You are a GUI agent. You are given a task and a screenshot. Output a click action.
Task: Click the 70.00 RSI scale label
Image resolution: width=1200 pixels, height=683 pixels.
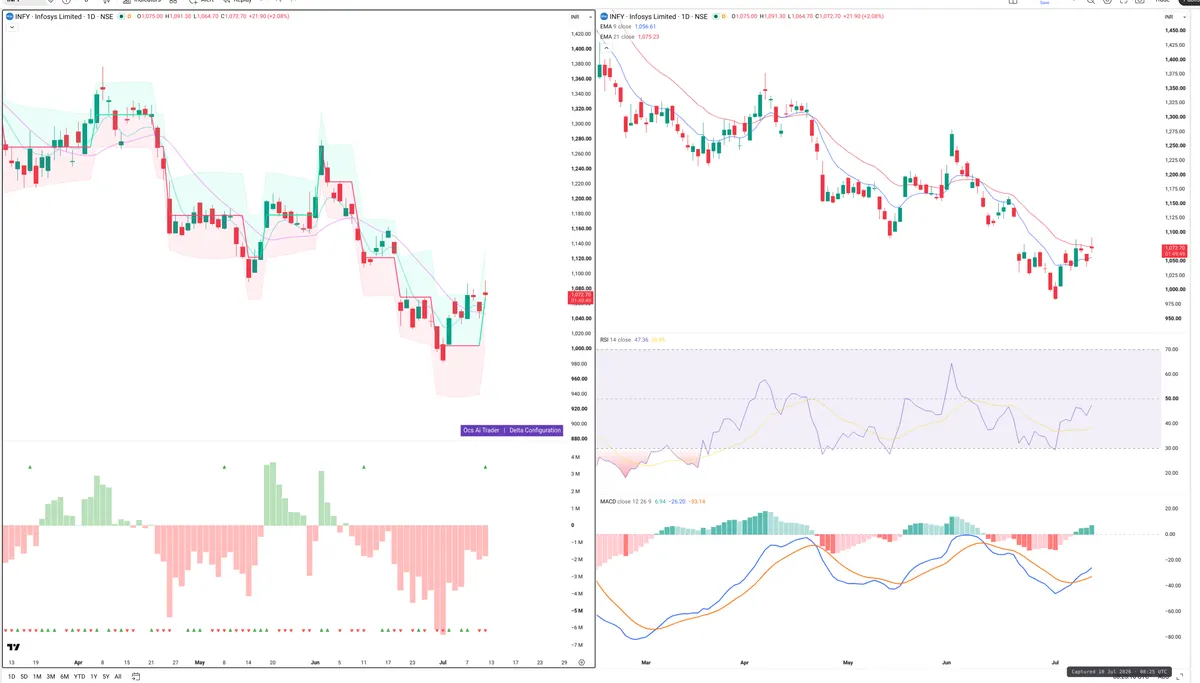point(1172,349)
